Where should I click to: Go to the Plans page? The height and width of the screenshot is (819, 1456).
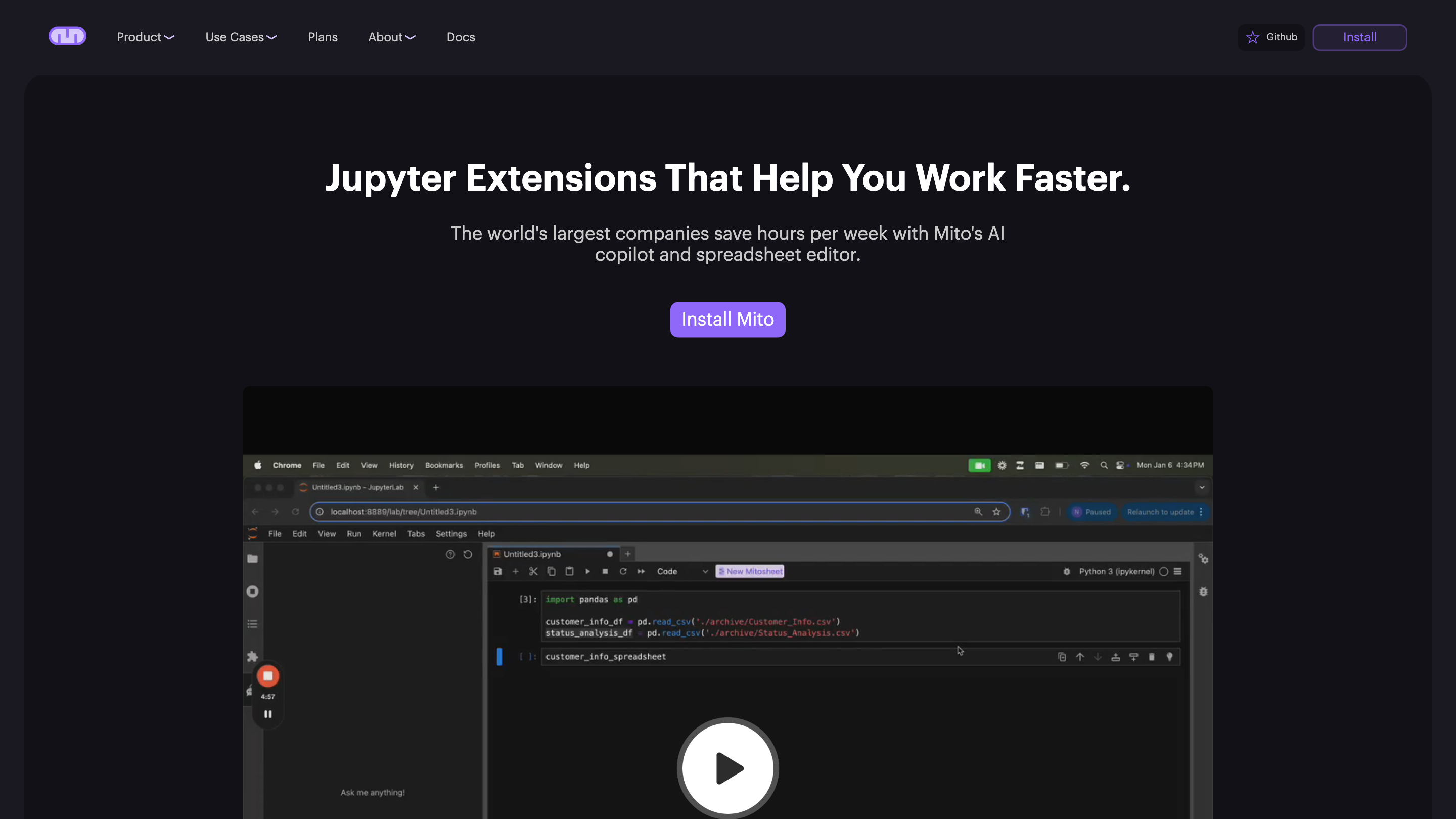[322, 37]
